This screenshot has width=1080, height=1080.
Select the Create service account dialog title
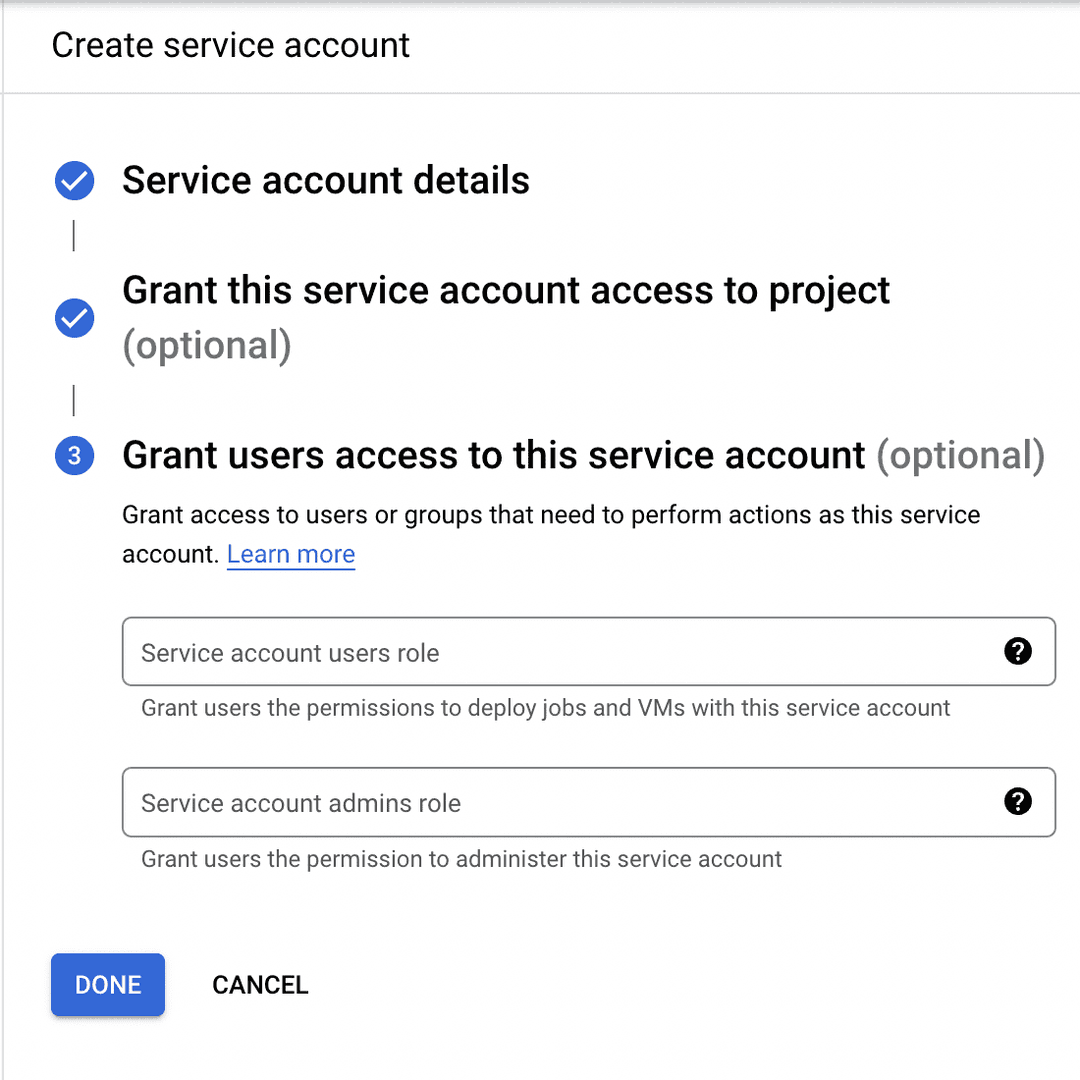(230, 45)
